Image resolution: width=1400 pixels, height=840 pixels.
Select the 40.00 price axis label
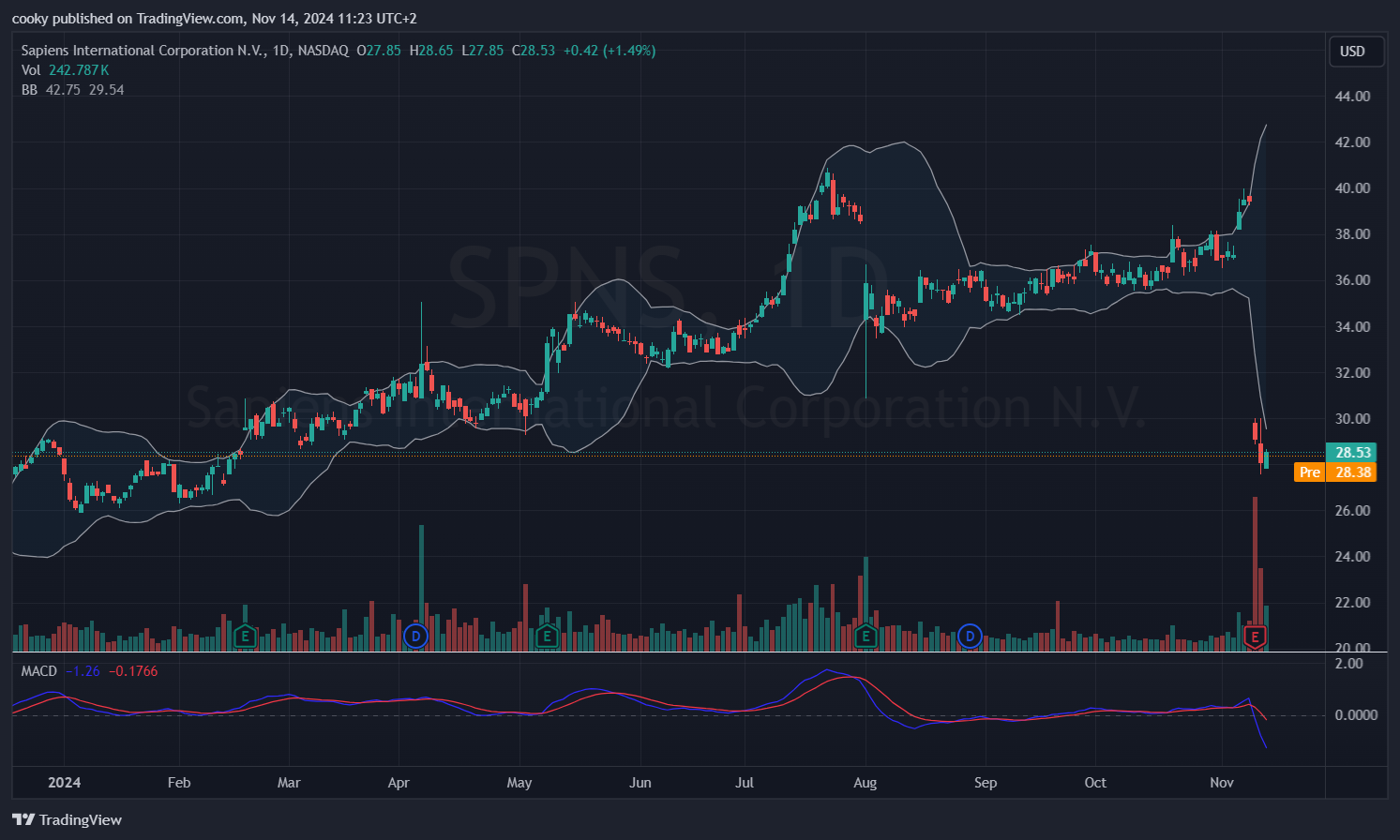coord(1352,188)
